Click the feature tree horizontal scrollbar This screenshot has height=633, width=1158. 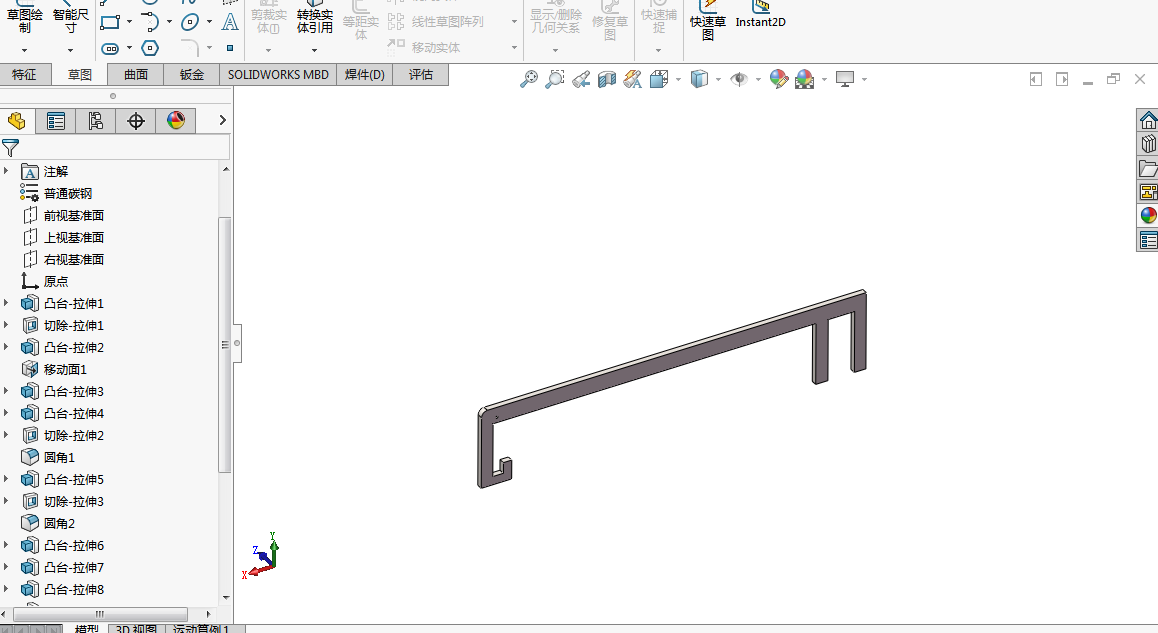click(x=100, y=615)
